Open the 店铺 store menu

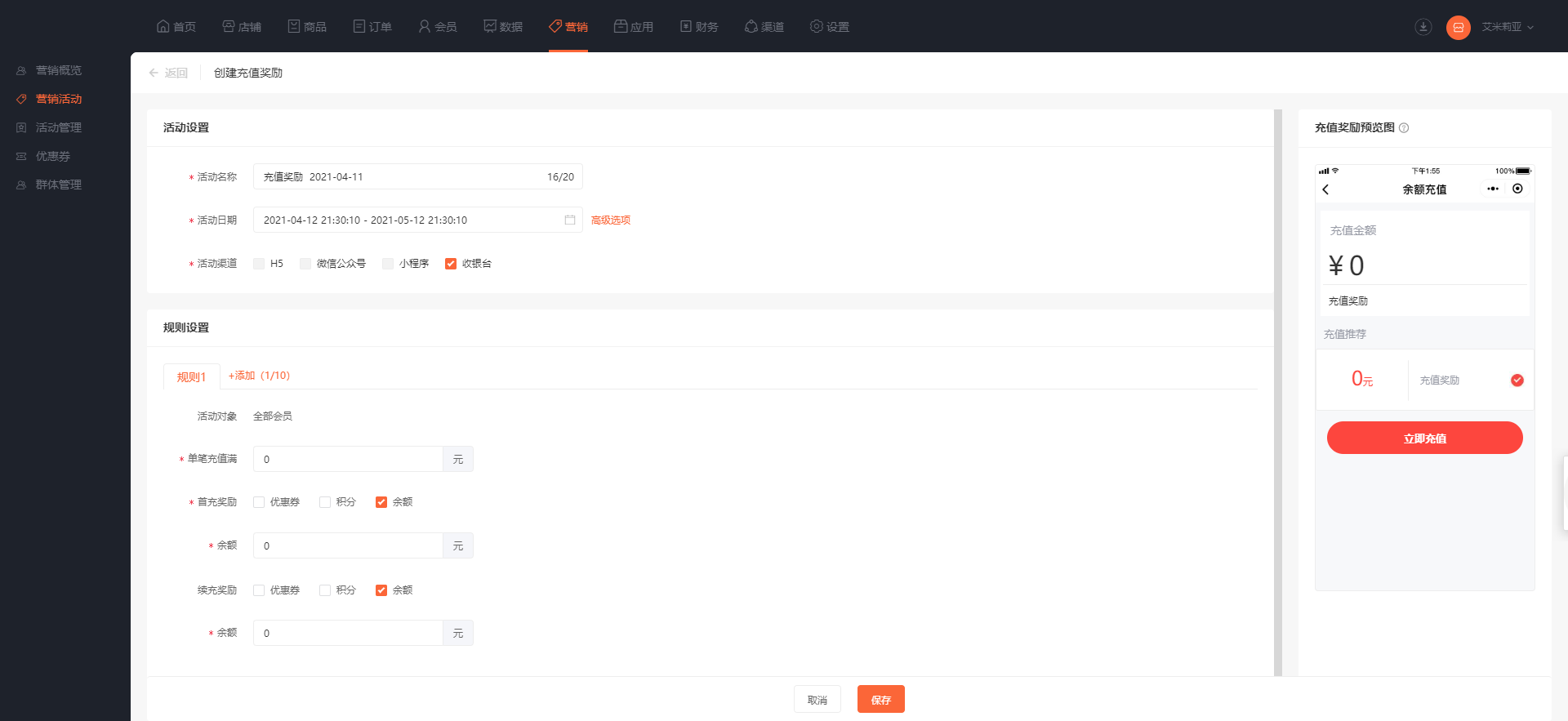(x=242, y=26)
